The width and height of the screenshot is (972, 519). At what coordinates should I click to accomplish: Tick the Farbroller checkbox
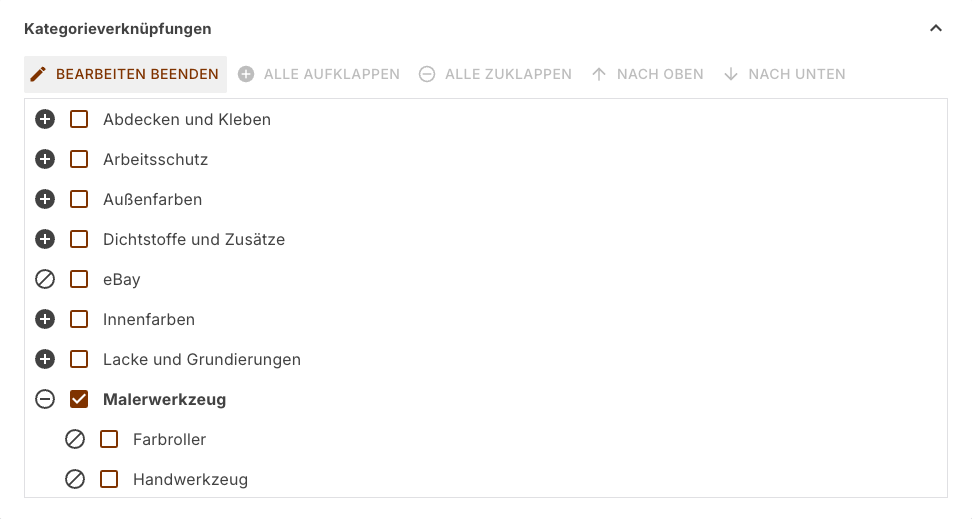[x=109, y=440]
